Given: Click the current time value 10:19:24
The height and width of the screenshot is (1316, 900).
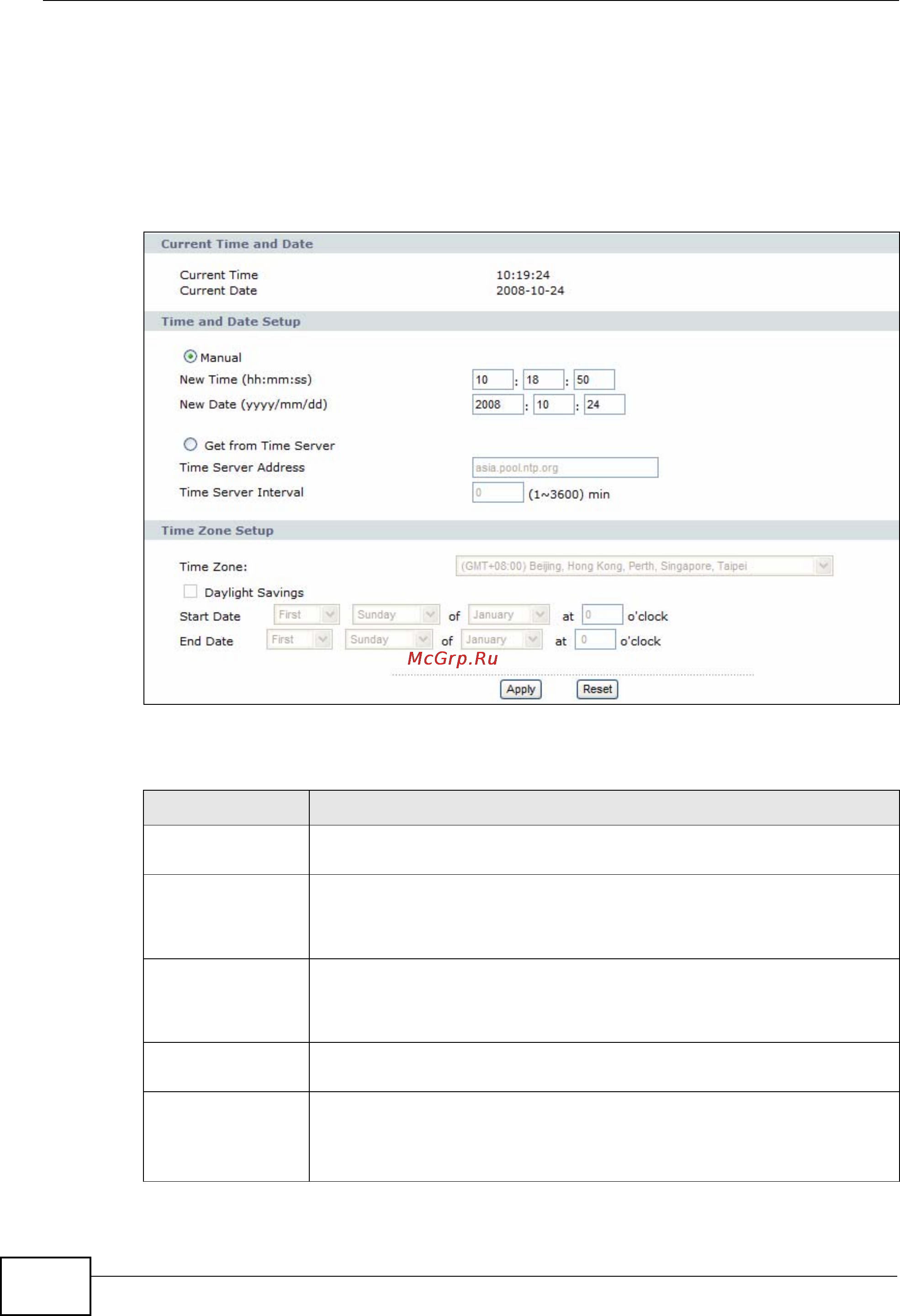Looking at the screenshot, I should click(x=523, y=275).
